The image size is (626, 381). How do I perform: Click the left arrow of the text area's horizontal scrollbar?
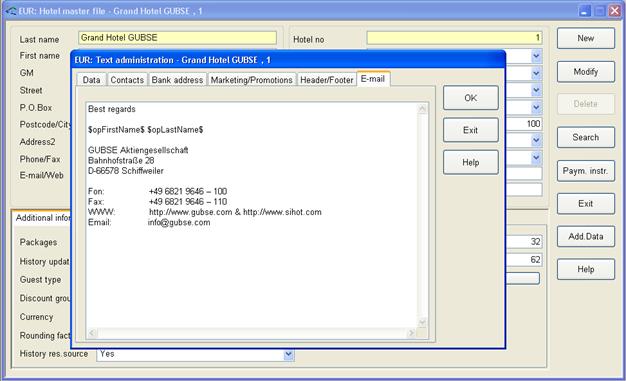(x=92, y=333)
